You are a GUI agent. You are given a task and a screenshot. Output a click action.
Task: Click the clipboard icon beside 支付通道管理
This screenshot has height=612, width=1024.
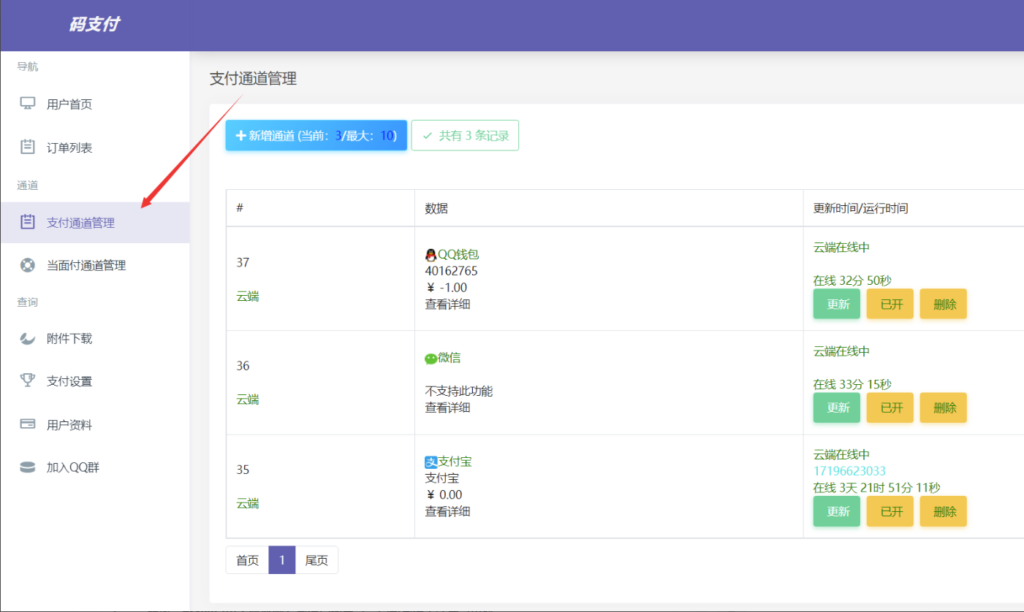click(27, 221)
